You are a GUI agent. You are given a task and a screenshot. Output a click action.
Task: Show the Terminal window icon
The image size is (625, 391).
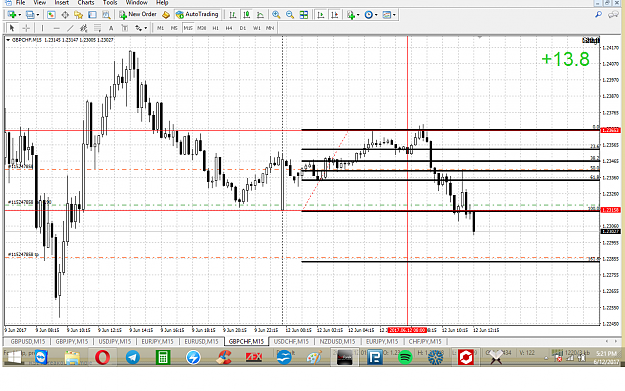click(x=92, y=15)
